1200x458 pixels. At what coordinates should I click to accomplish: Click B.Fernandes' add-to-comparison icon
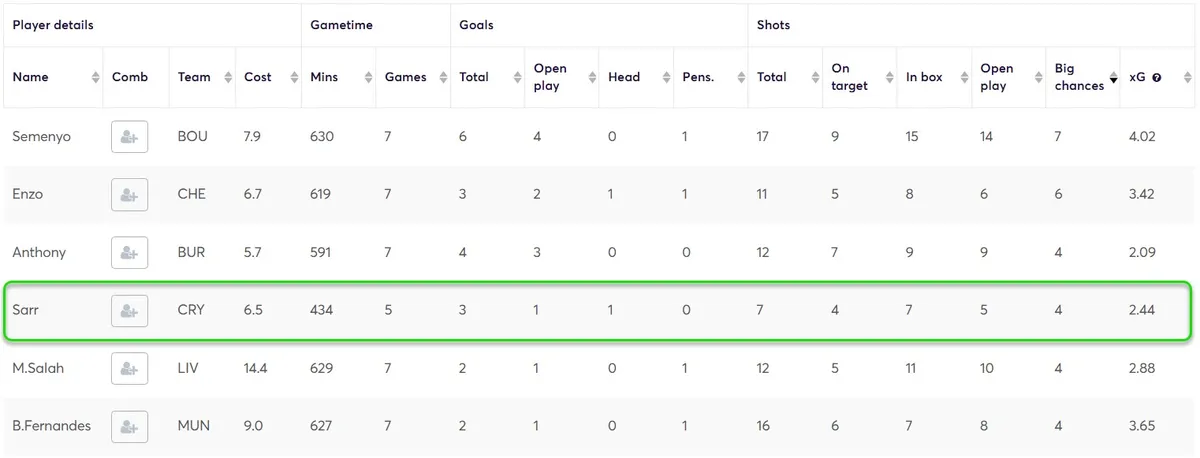[x=129, y=426]
